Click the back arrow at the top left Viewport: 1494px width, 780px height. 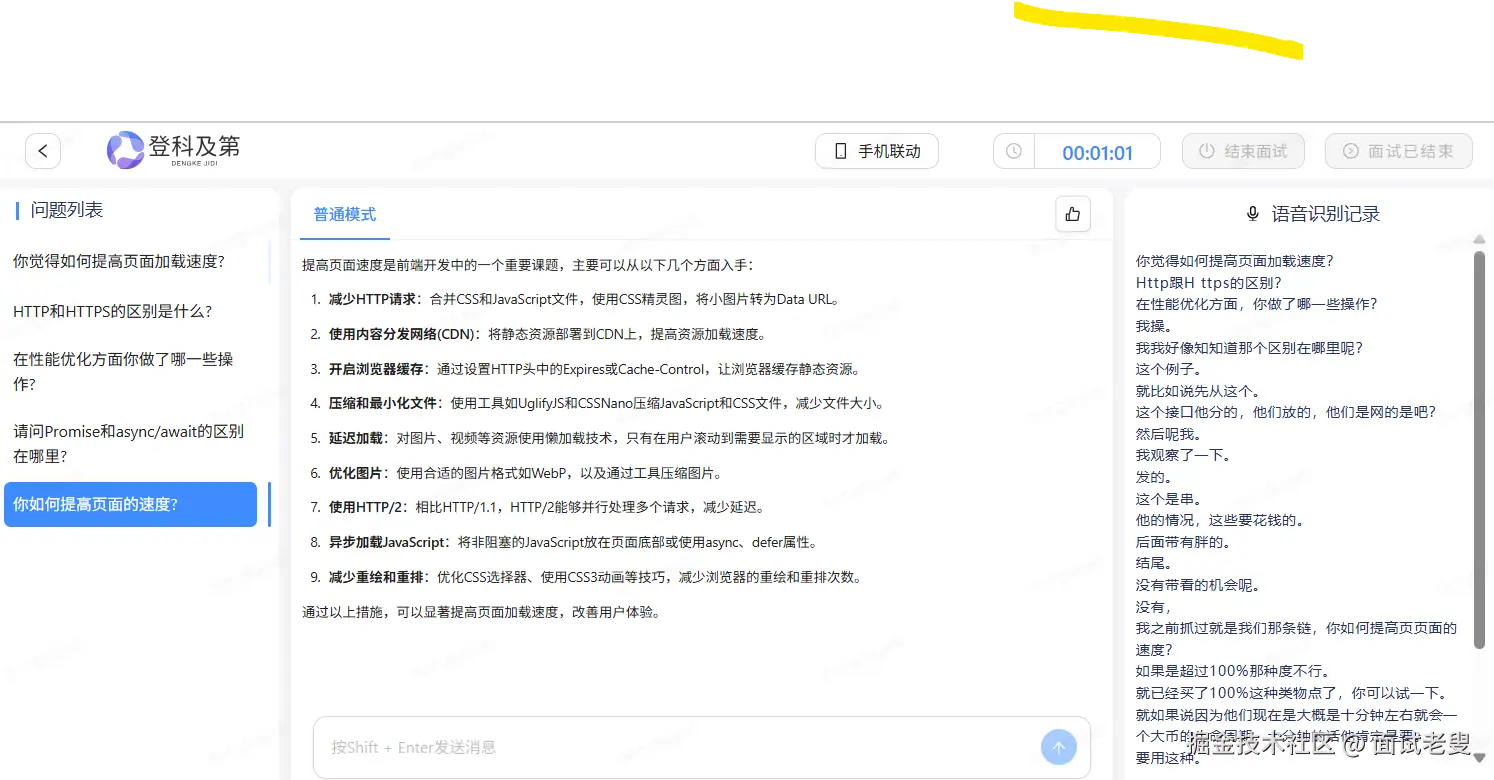tap(42, 150)
